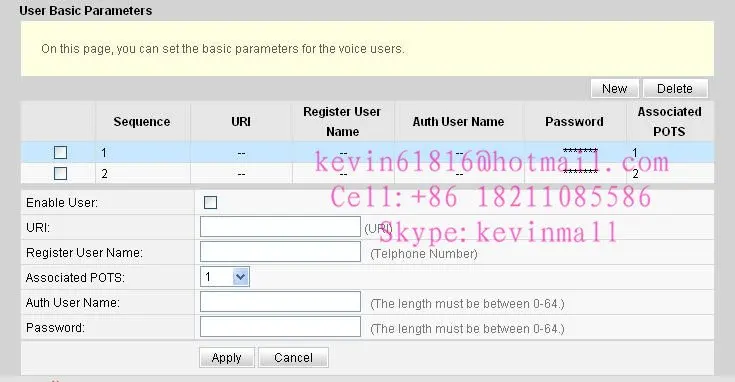Focus the Password input field
This screenshot has width=735, height=382.
[280, 327]
